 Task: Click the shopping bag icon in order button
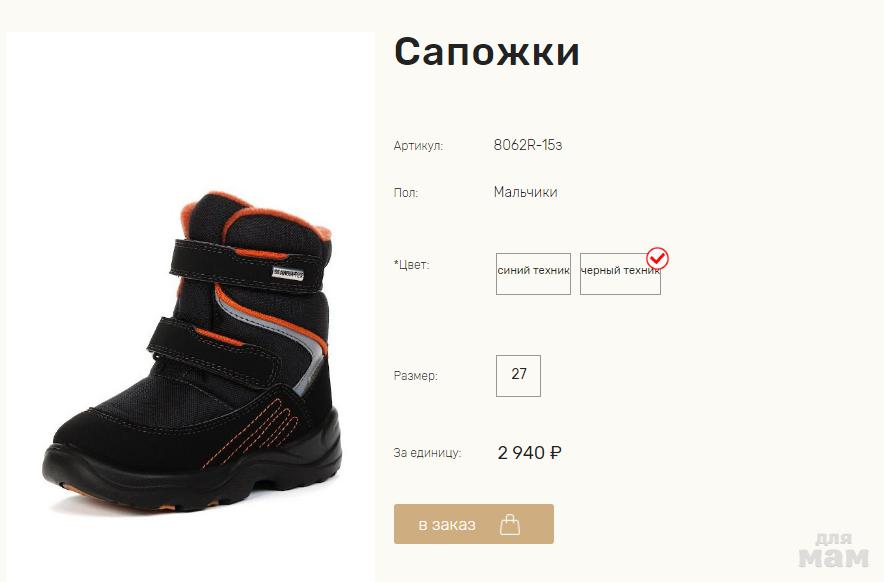[510, 524]
